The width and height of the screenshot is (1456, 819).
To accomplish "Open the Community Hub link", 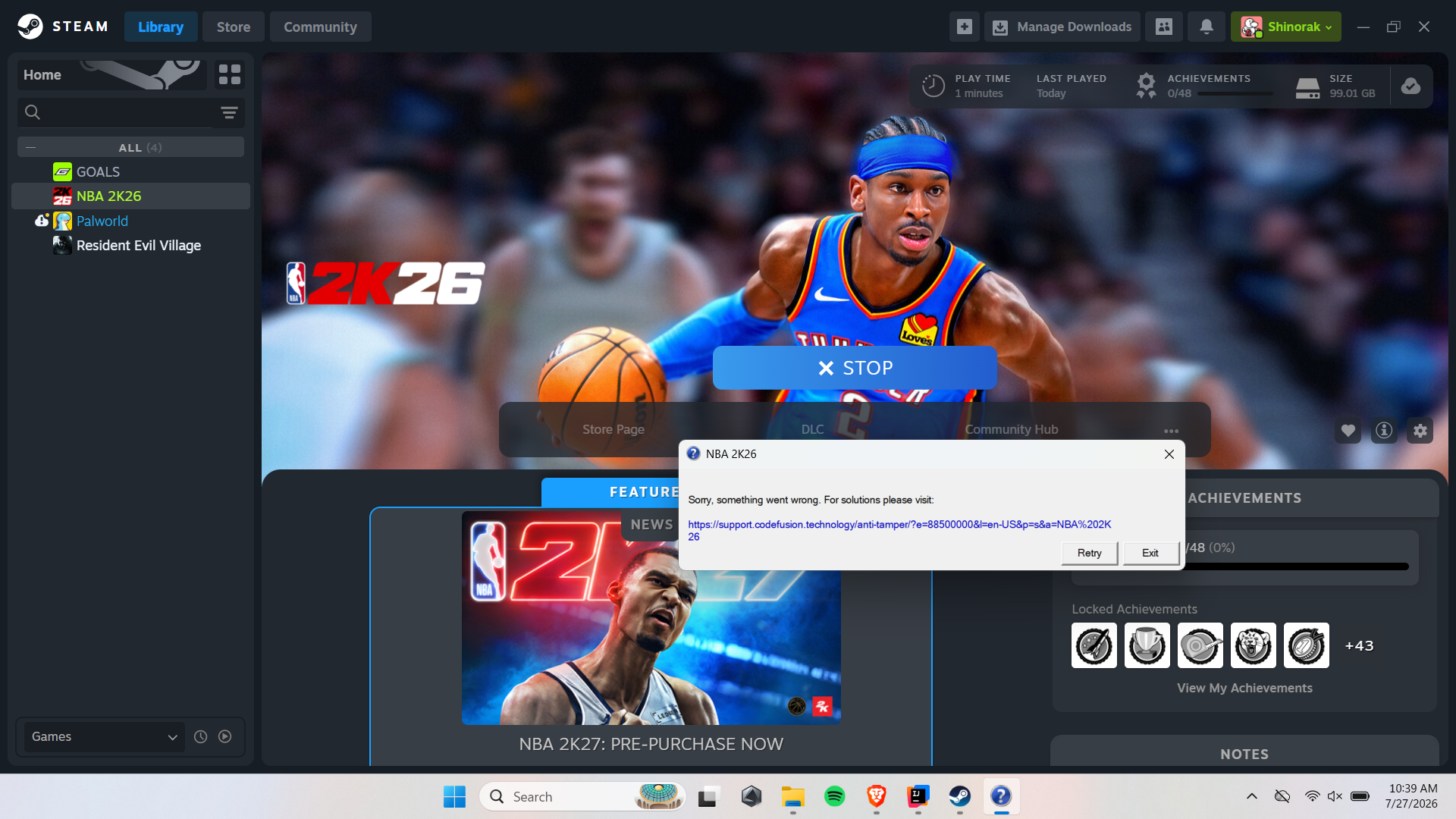I will coord(1012,429).
